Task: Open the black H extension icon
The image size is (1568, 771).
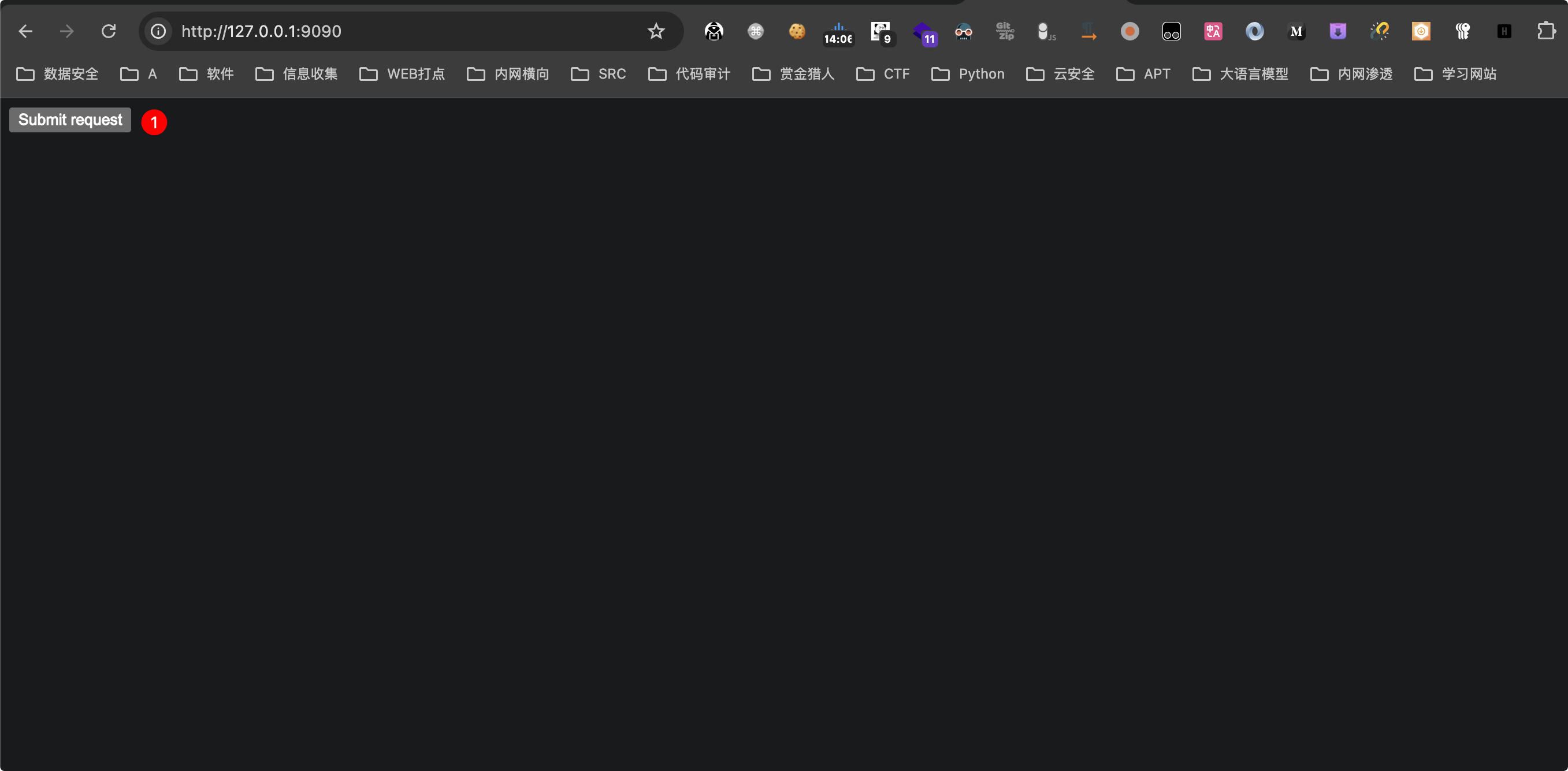Action: 1504,31
